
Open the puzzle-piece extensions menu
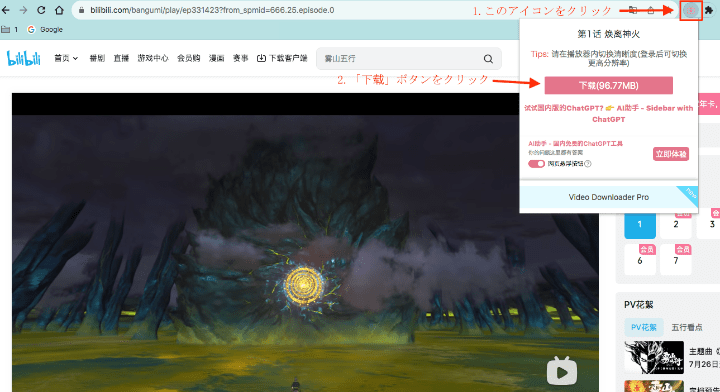point(709,10)
